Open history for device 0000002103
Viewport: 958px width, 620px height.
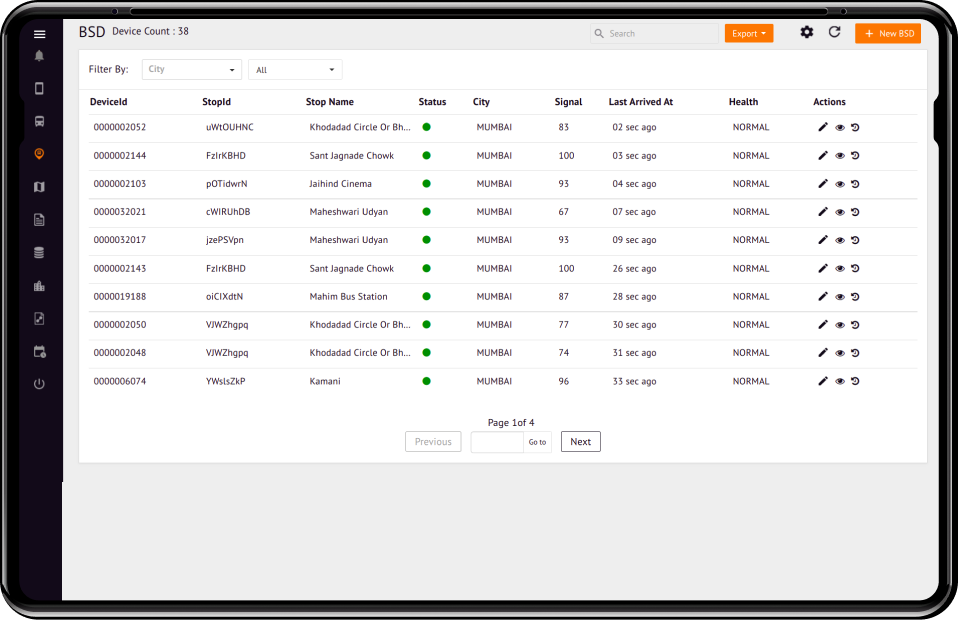click(x=855, y=184)
